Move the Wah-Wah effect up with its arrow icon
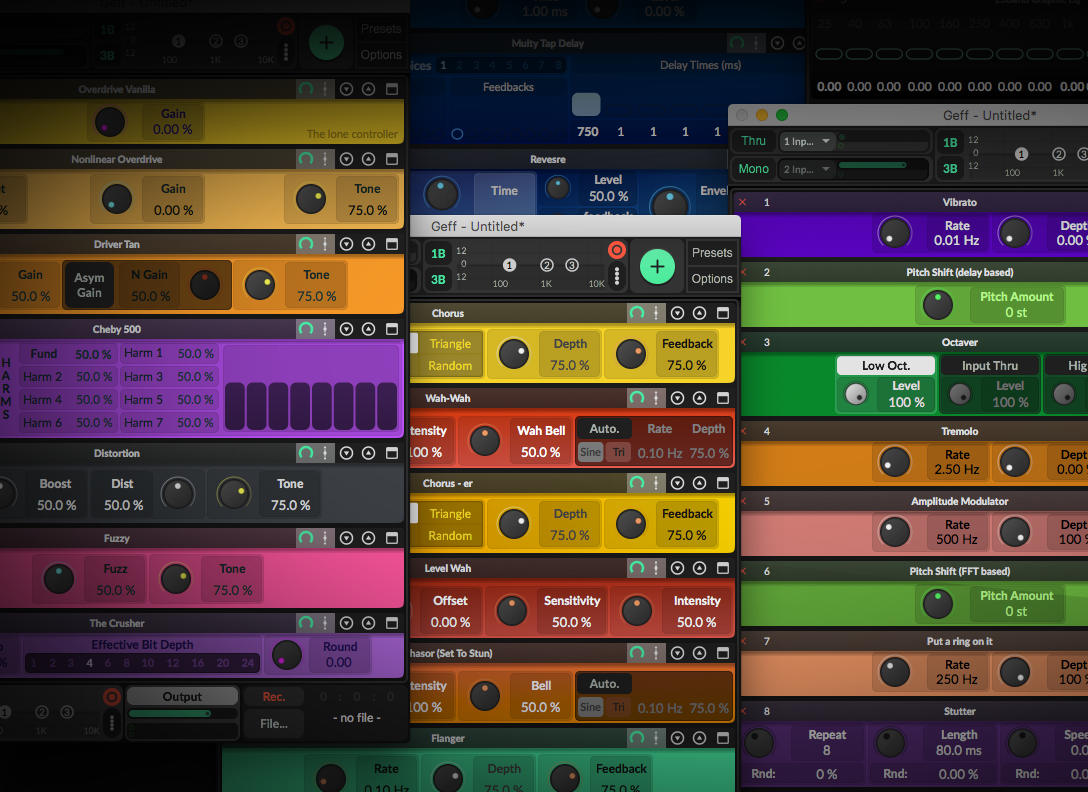The height and width of the screenshot is (792, 1088). coord(699,398)
